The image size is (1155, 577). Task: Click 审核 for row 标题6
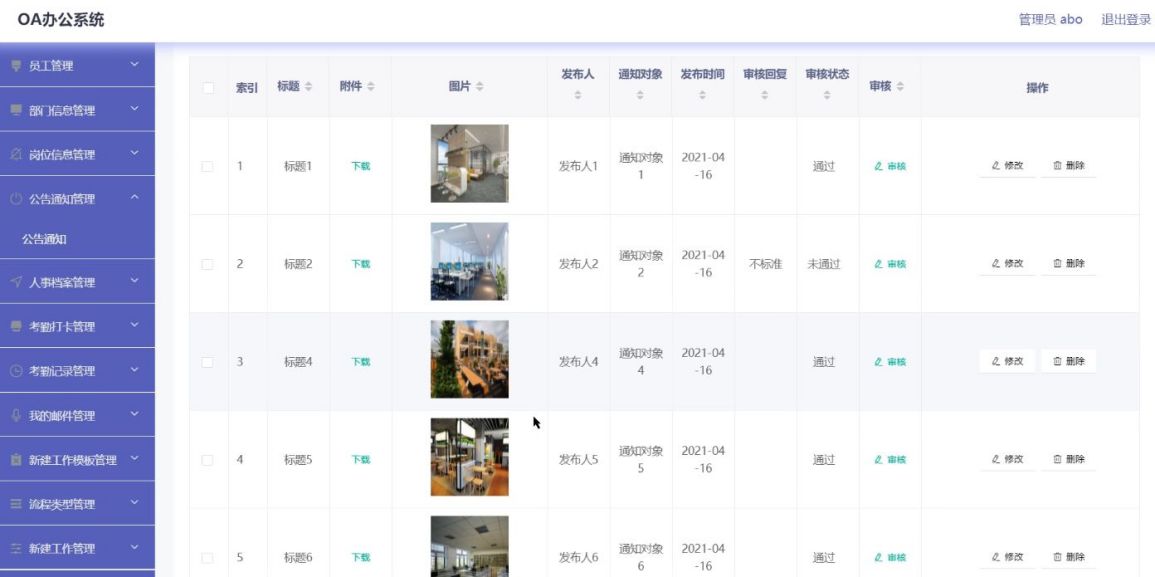click(890, 558)
